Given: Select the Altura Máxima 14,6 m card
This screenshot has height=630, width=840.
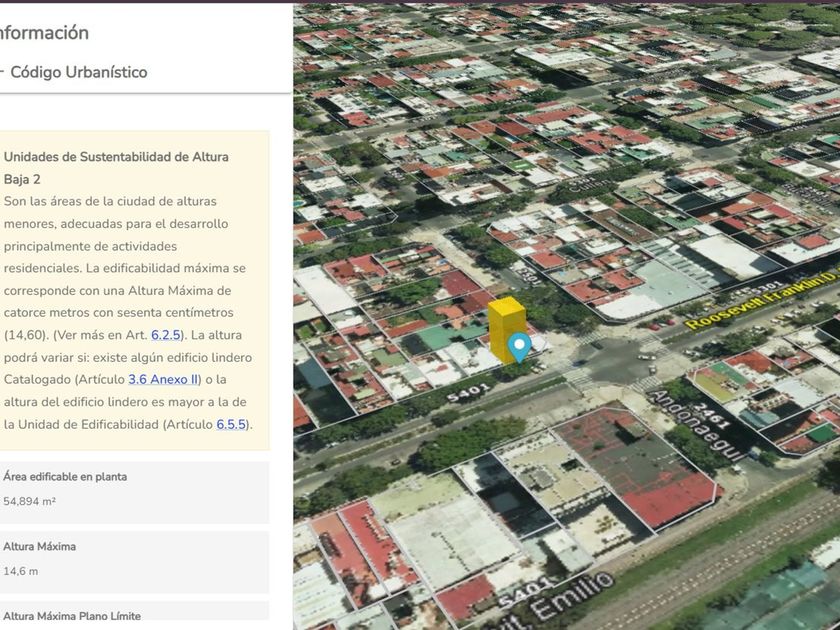Looking at the screenshot, I should (x=134, y=560).
